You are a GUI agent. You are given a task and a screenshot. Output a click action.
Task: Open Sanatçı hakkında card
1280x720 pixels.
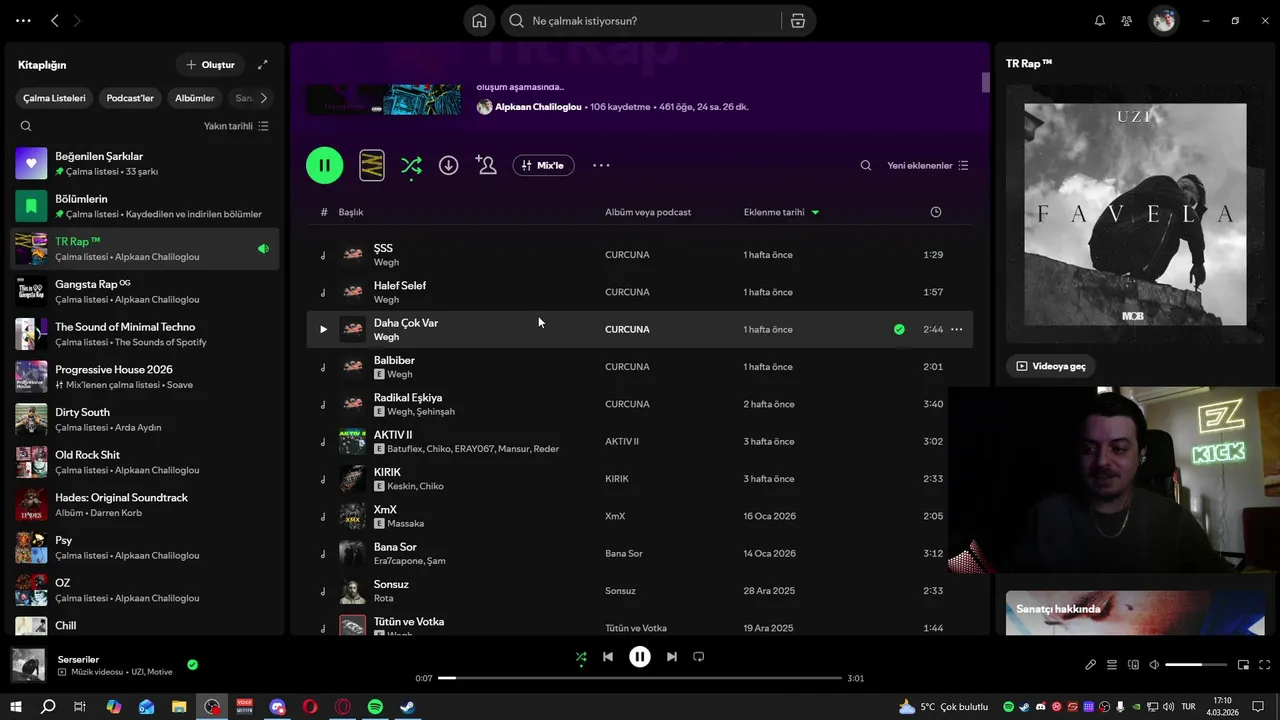tap(1135, 612)
